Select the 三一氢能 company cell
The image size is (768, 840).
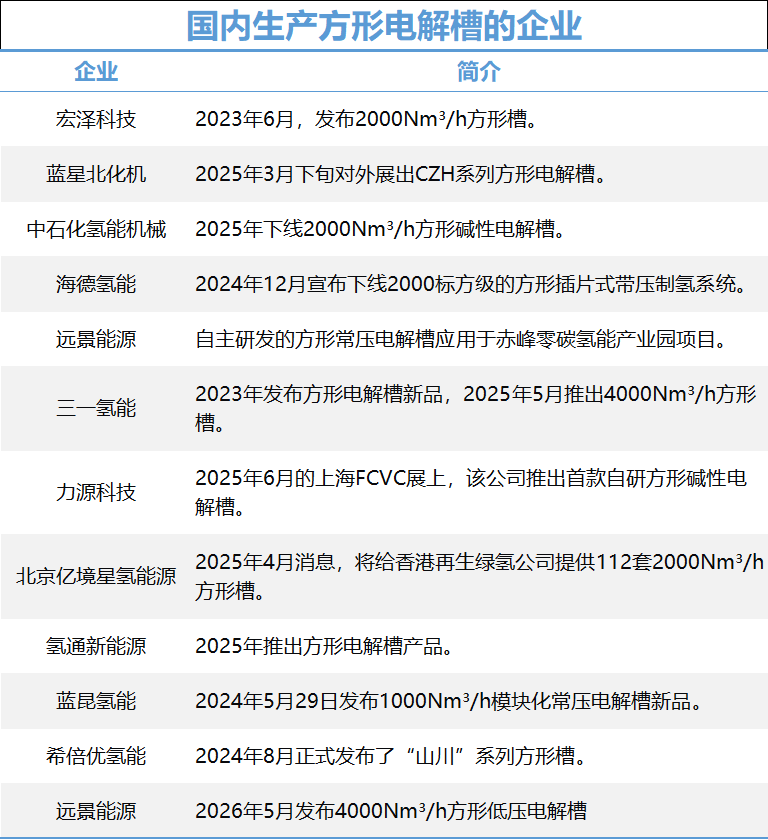[96, 408]
